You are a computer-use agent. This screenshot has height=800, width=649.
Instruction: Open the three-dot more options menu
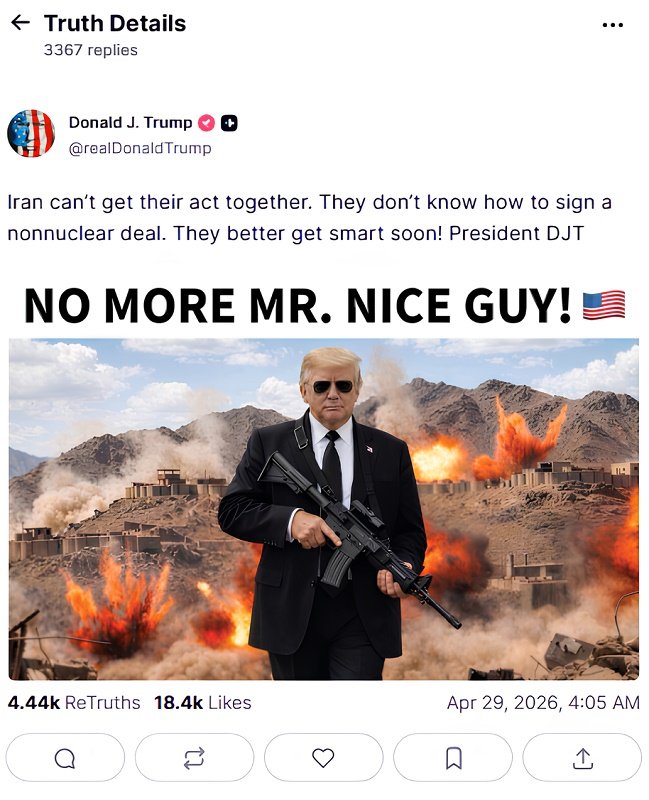(612, 24)
